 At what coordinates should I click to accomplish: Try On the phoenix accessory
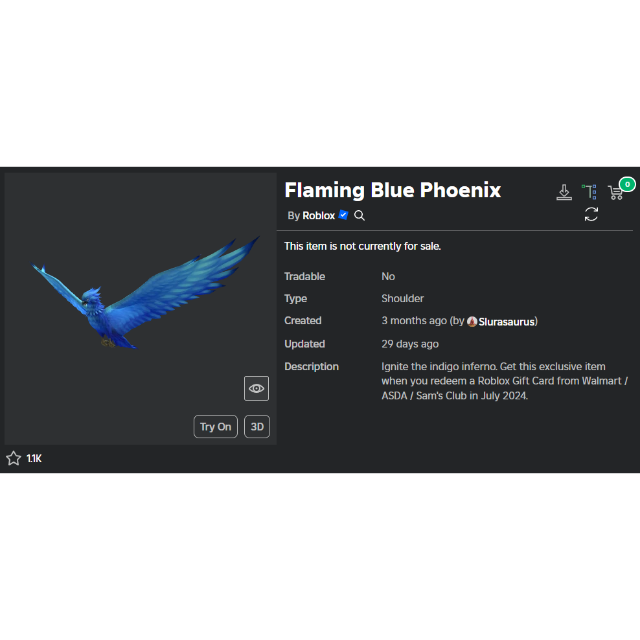[216, 427]
